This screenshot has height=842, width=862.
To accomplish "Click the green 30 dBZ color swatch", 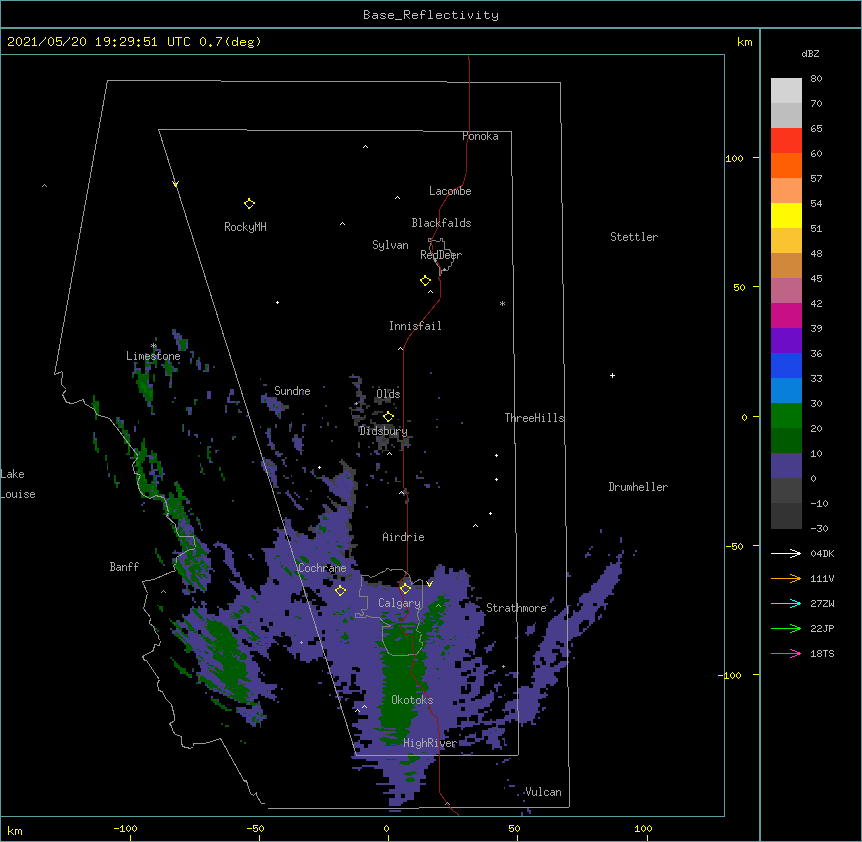I will click(x=786, y=416).
